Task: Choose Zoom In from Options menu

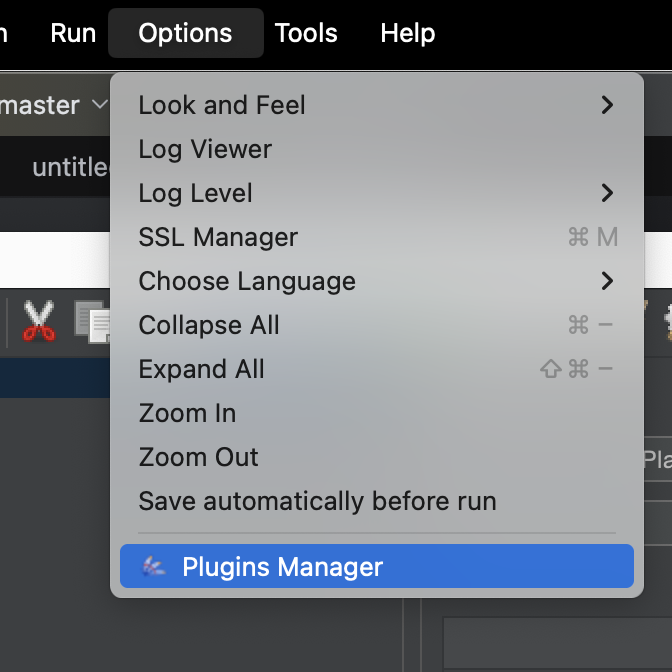Action: tap(187, 413)
